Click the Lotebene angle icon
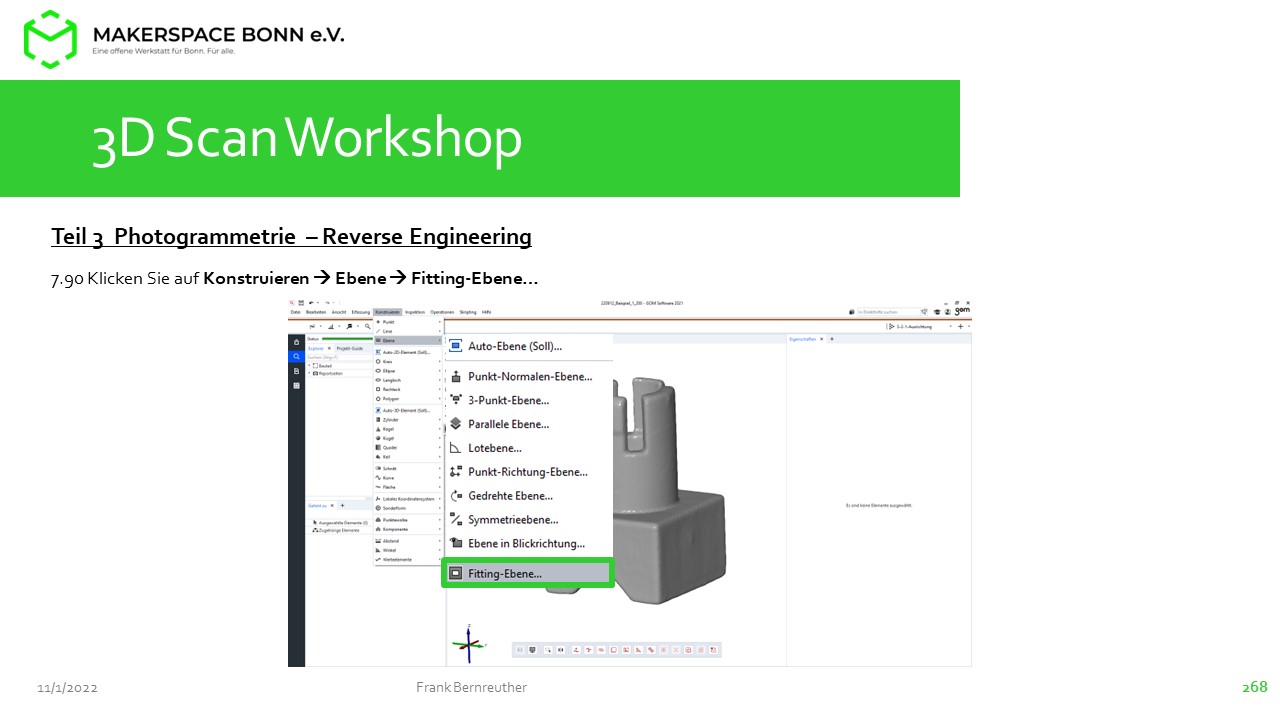The image size is (1280, 720). pyautogui.click(x=456, y=448)
